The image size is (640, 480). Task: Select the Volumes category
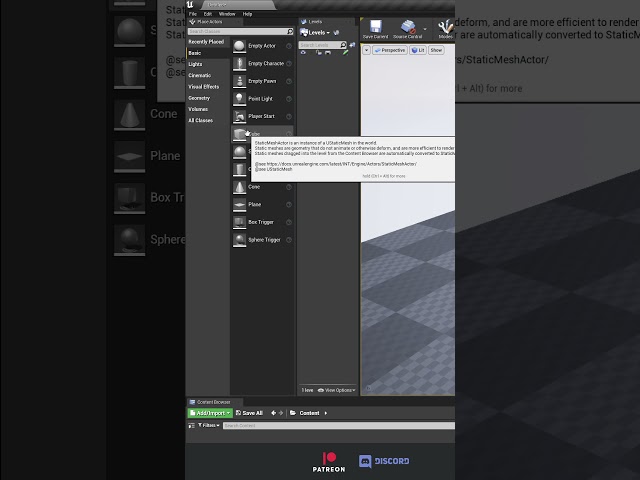pos(198,109)
